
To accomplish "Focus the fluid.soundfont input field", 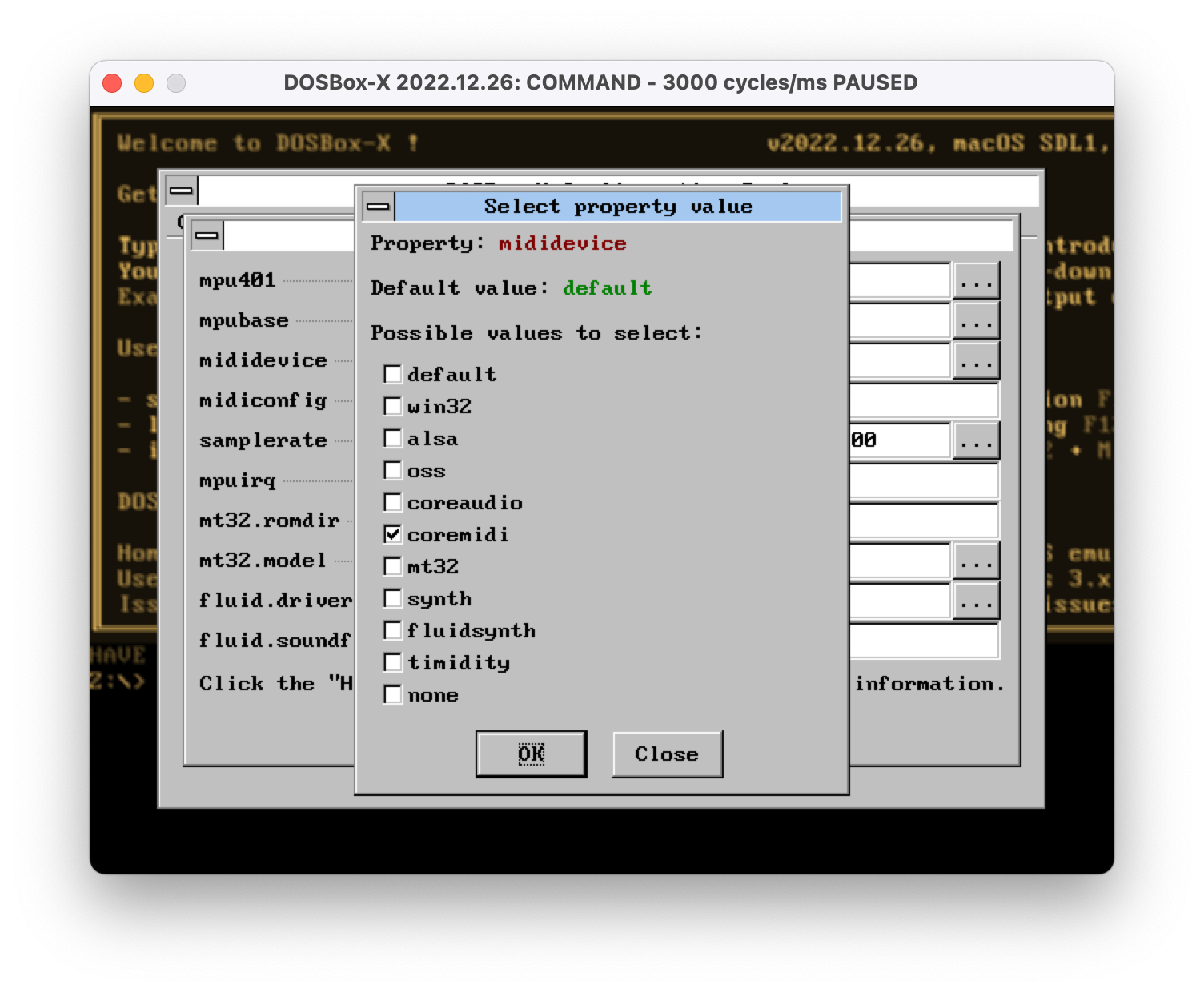I will [924, 641].
